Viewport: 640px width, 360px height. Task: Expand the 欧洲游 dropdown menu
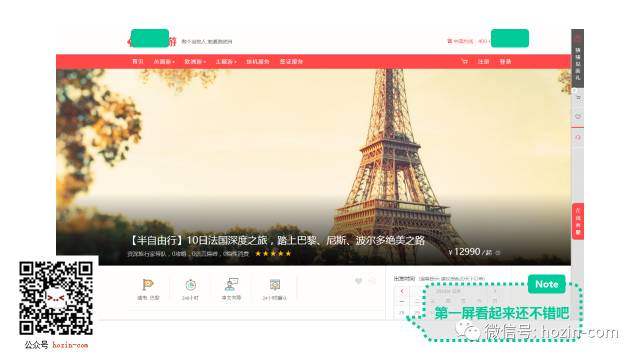click(195, 62)
